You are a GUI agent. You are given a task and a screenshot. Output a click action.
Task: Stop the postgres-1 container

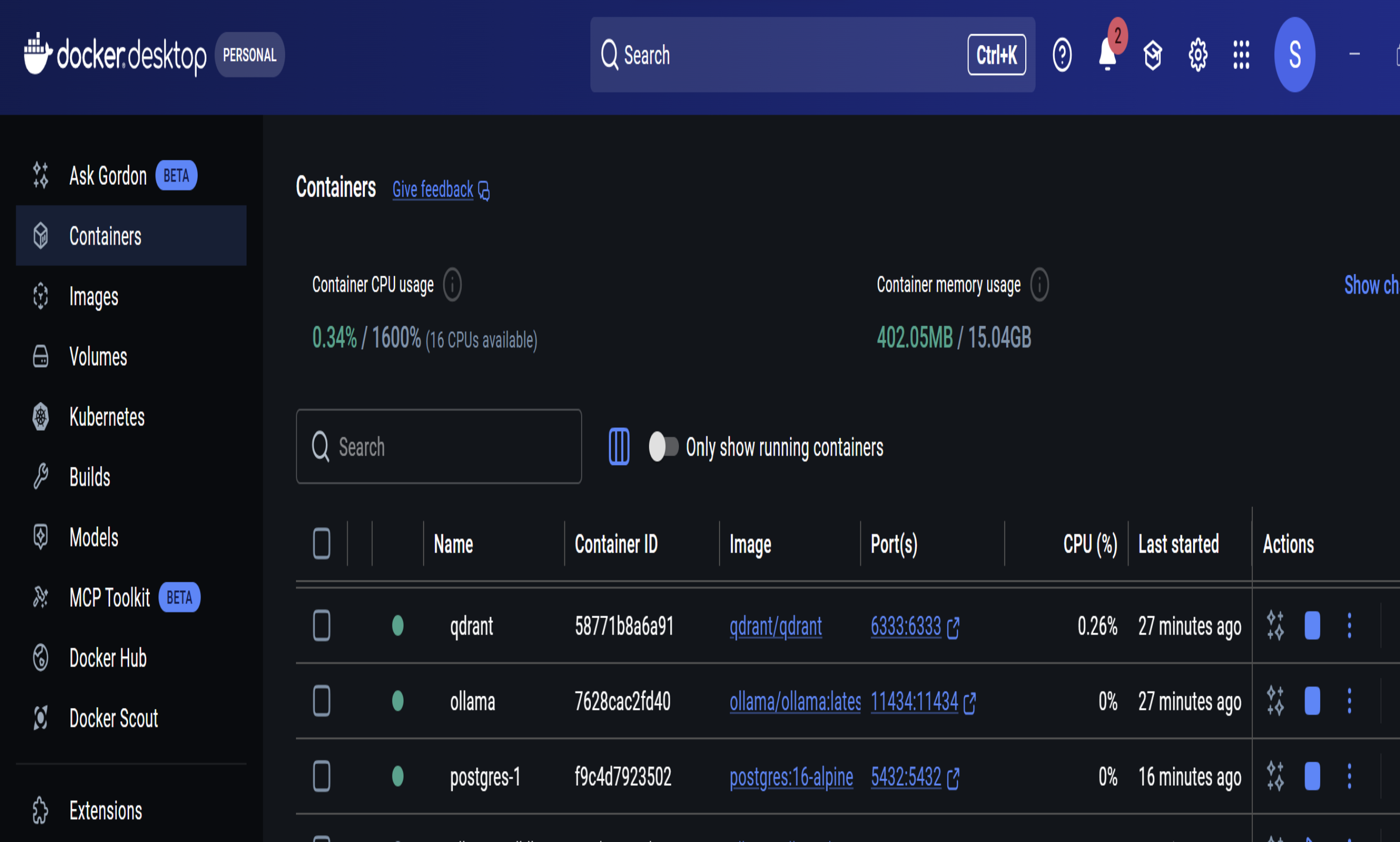point(1312,776)
